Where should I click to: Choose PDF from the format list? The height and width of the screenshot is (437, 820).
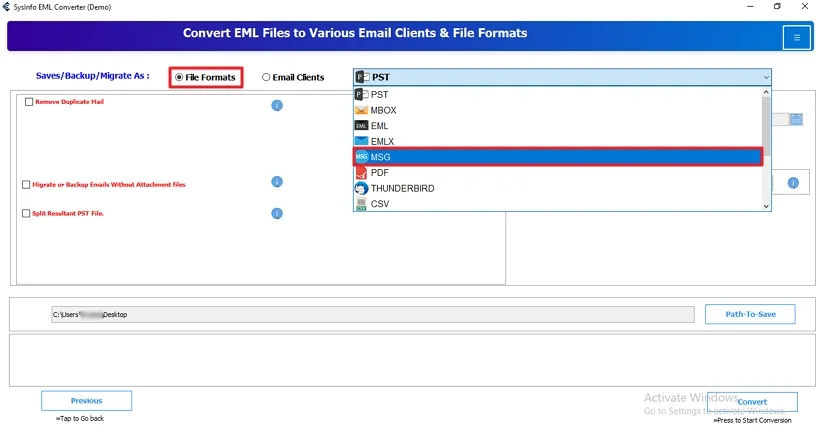pos(557,172)
